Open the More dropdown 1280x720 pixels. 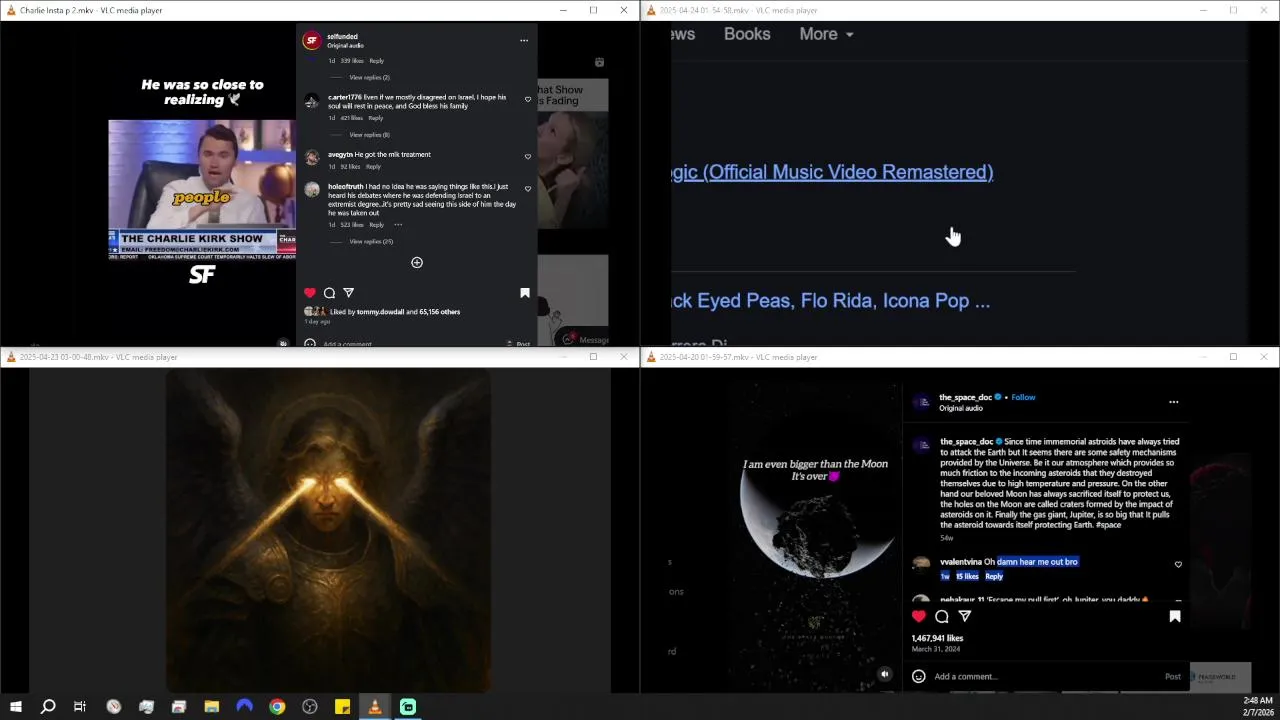pos(826,34)
